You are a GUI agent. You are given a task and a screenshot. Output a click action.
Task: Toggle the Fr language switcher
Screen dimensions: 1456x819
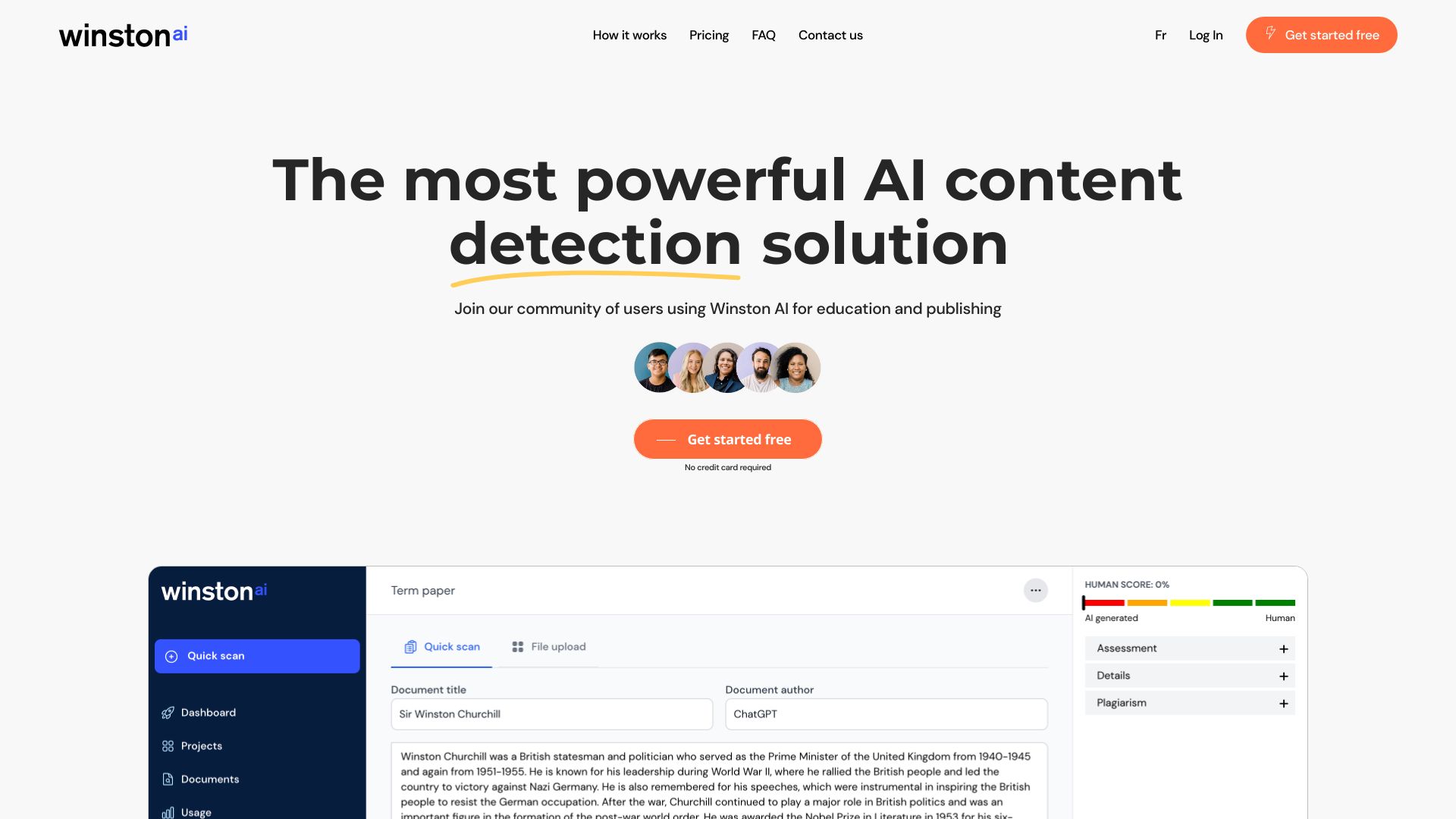point(1159,34)
